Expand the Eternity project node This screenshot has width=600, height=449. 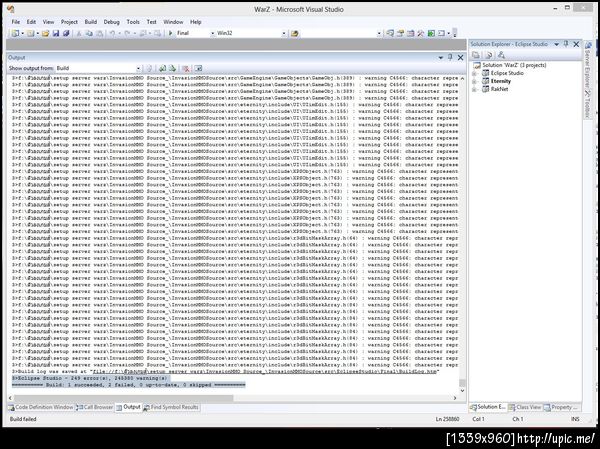coord(474,81)
